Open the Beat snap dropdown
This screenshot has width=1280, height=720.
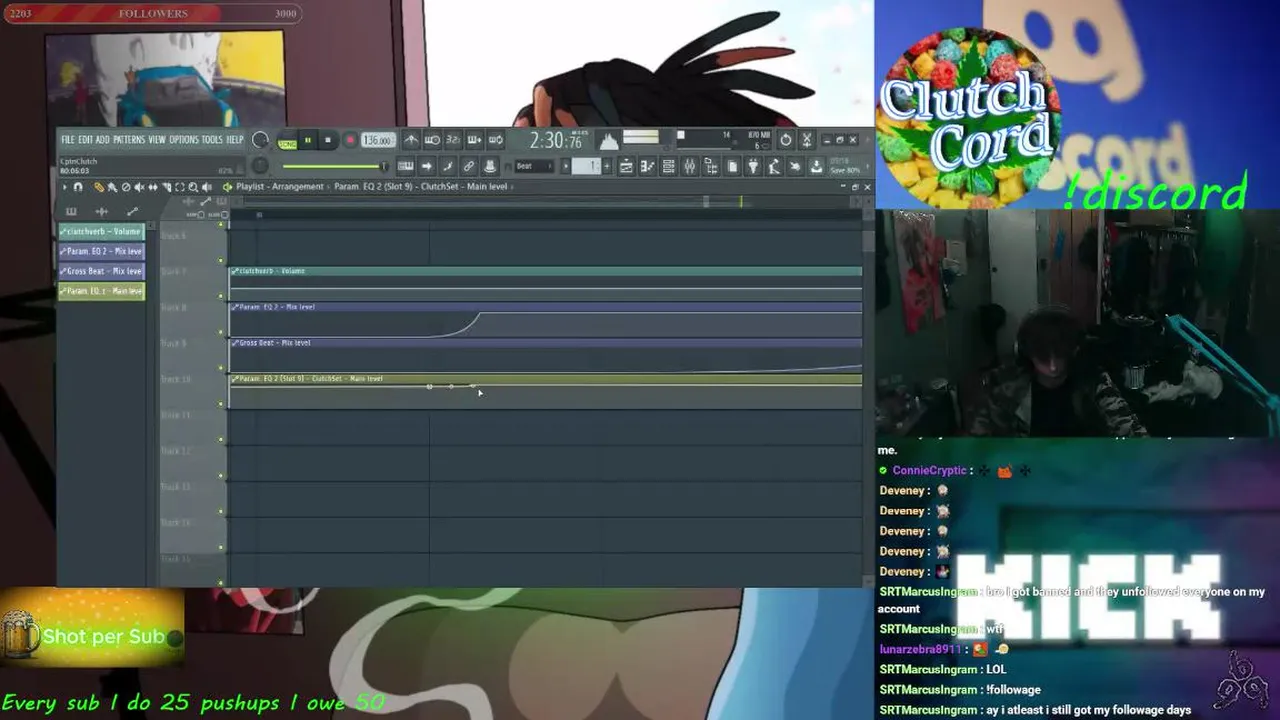point(534,166)
